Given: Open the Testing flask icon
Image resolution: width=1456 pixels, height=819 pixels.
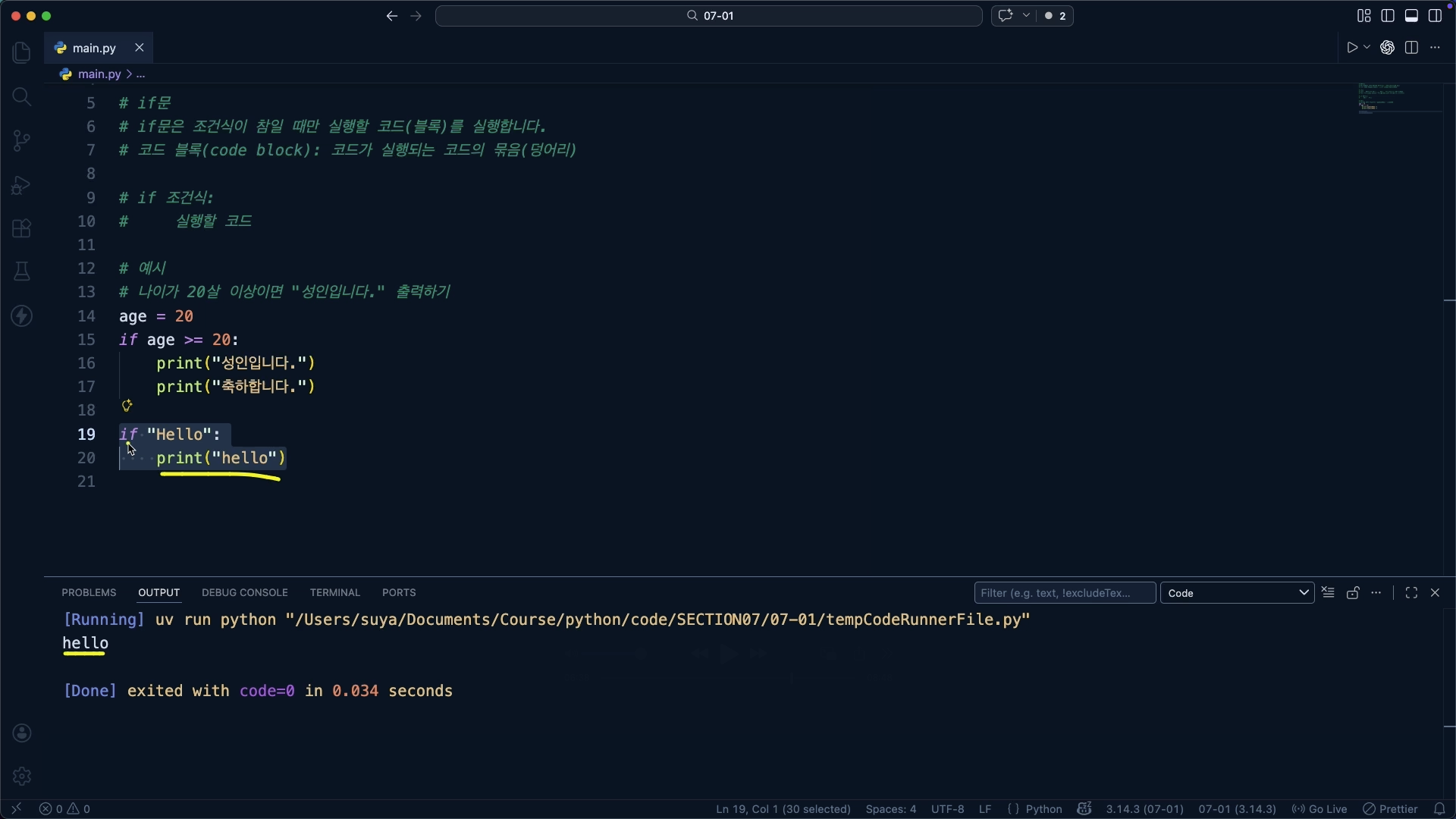Looking at the screenshot, I should point(21,271).
